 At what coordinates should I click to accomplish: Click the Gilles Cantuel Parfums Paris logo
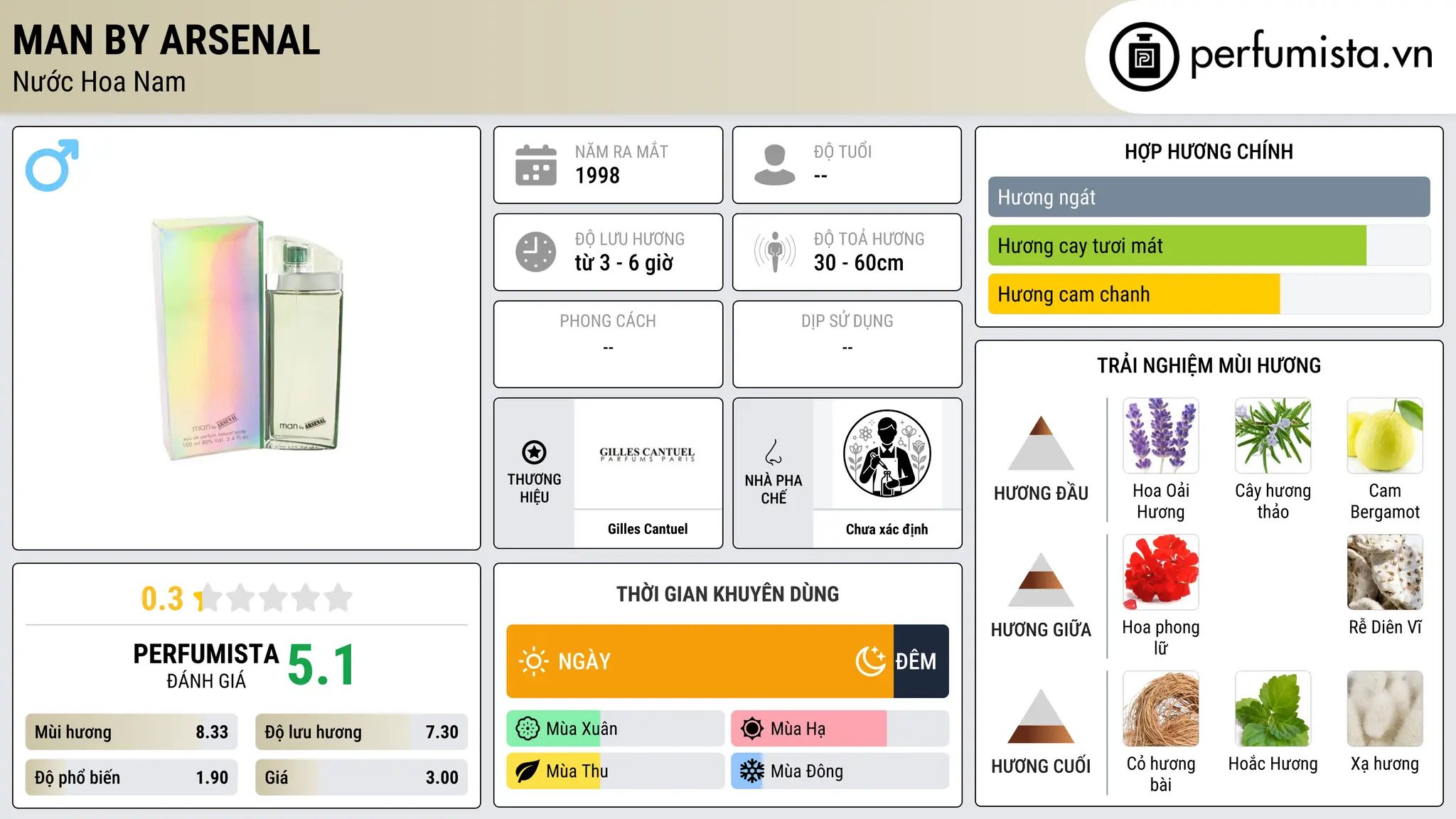point(647,454)
